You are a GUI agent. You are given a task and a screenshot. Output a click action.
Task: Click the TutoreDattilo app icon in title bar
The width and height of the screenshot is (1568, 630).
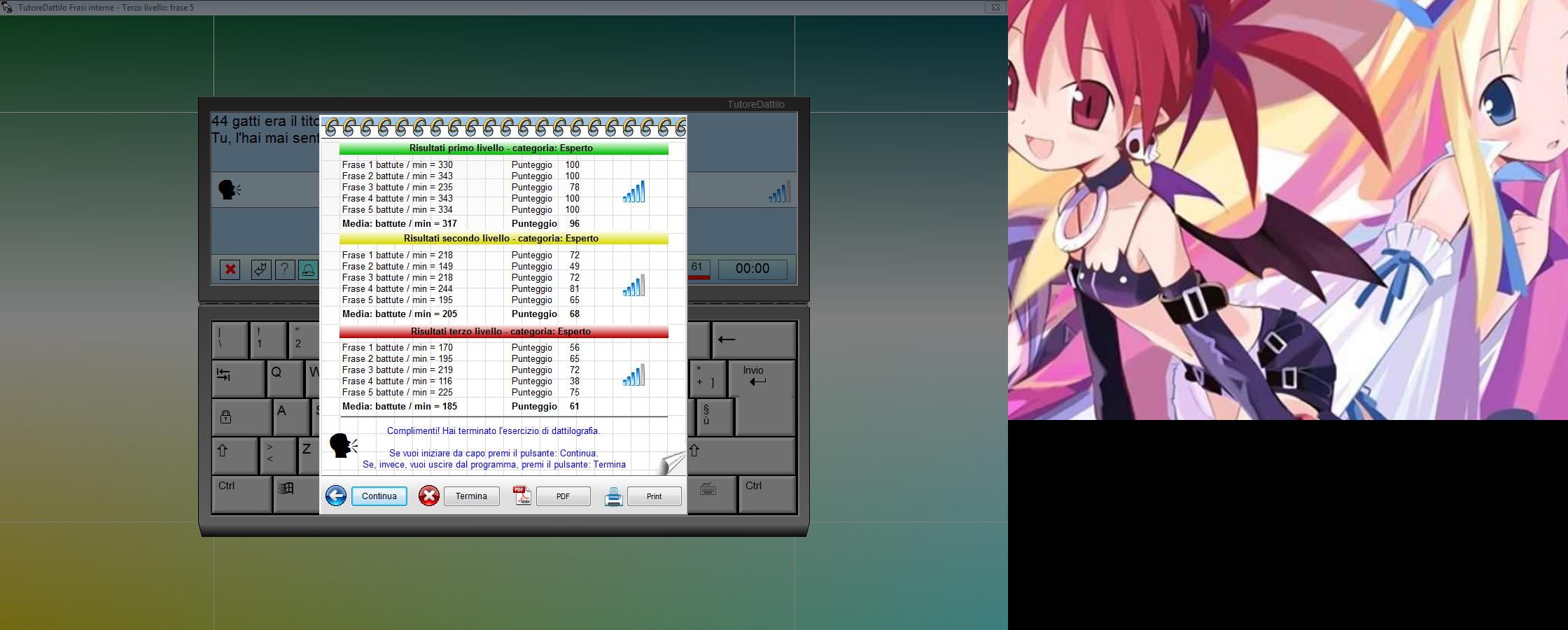point(7,8)
